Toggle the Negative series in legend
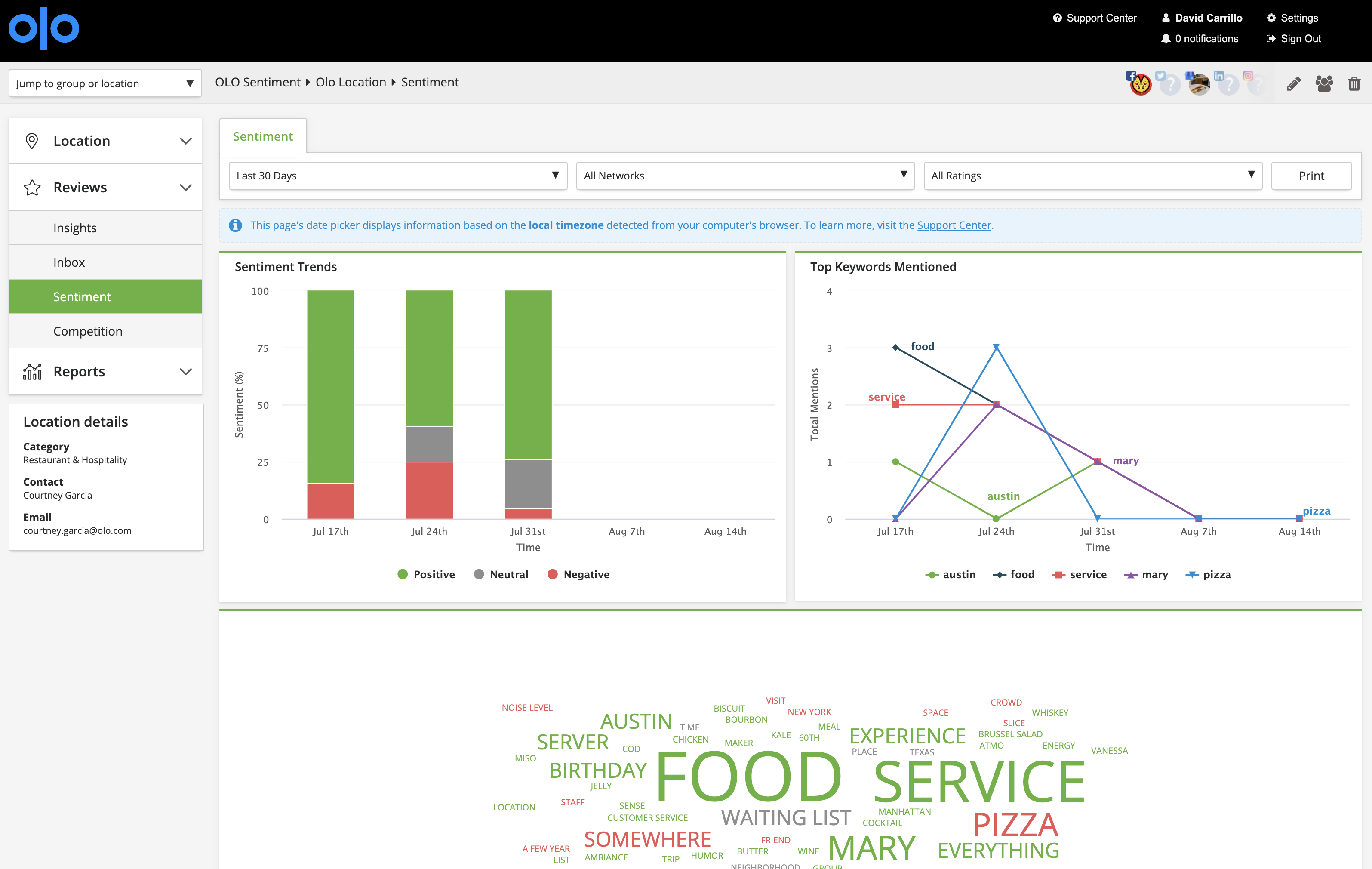The width and height of the screenshot is (1372, 869). (578, 574)
